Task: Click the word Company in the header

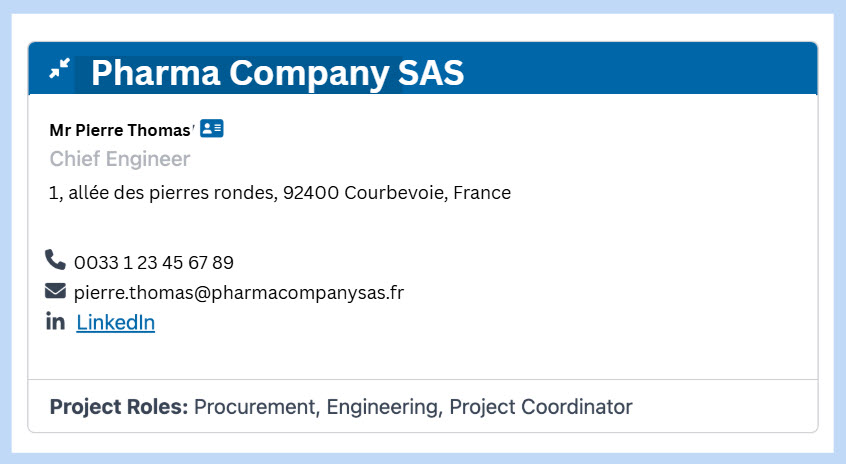Action: 308,72
